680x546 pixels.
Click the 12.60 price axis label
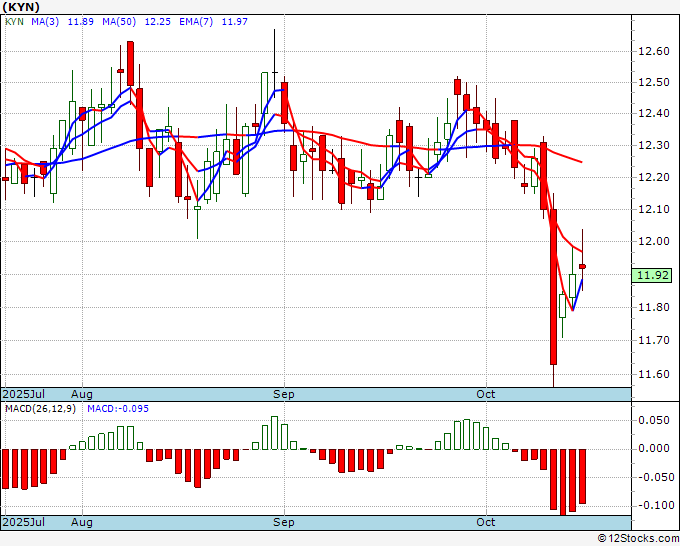coord(654,51)
